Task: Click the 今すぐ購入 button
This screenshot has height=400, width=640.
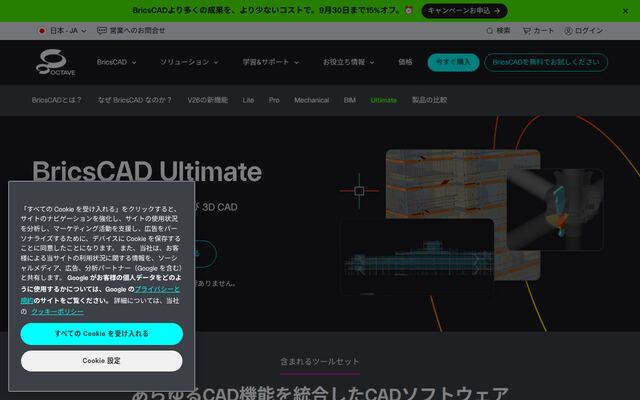Action: click(x=453, y=62)
